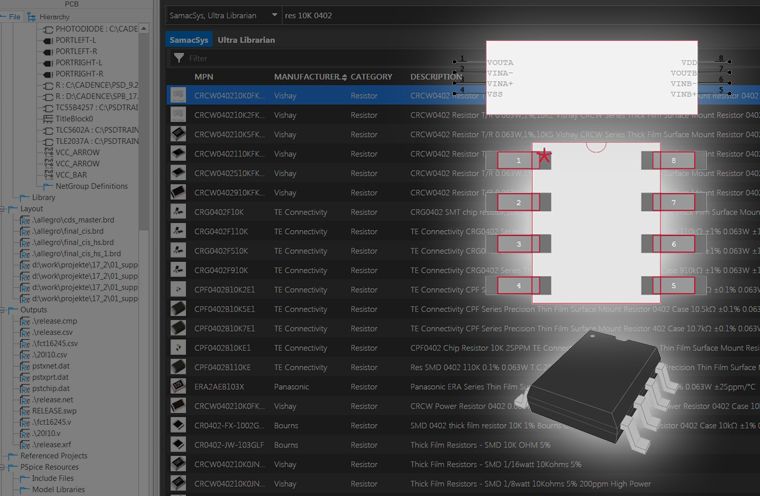Select the TLC5602A part in tree

coord(97,130)
